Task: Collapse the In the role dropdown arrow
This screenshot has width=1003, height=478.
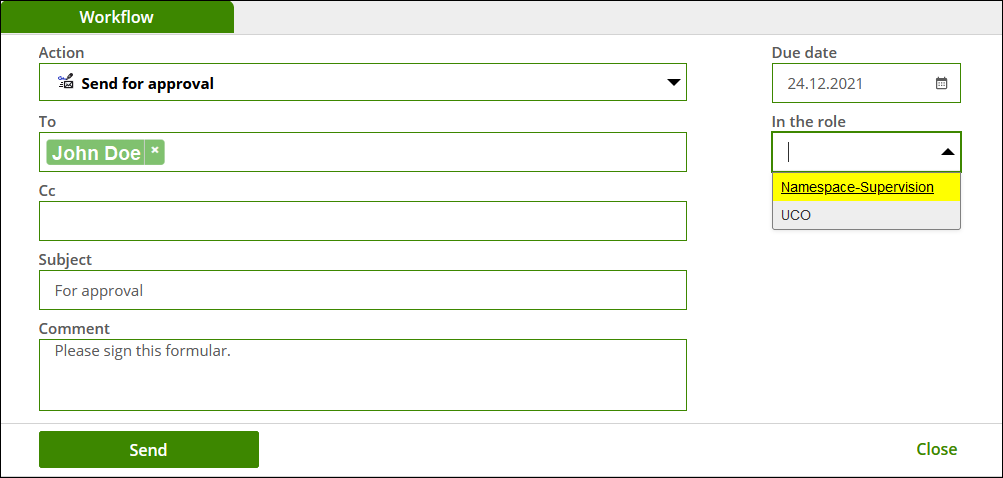Action: tap(947, 152)
